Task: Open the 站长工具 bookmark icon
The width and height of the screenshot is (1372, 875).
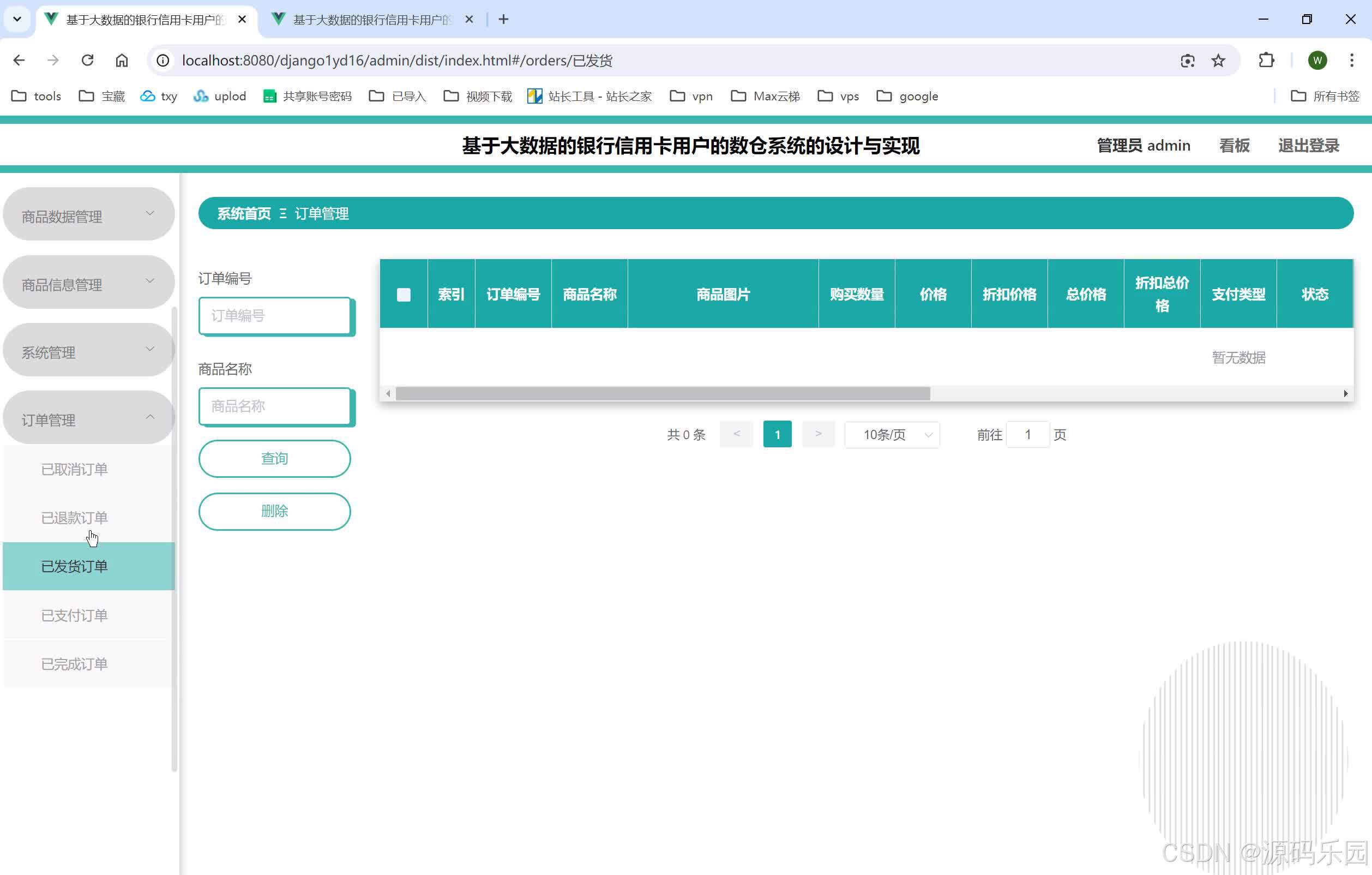Action: pyautogui.click(x=534, y=96)
